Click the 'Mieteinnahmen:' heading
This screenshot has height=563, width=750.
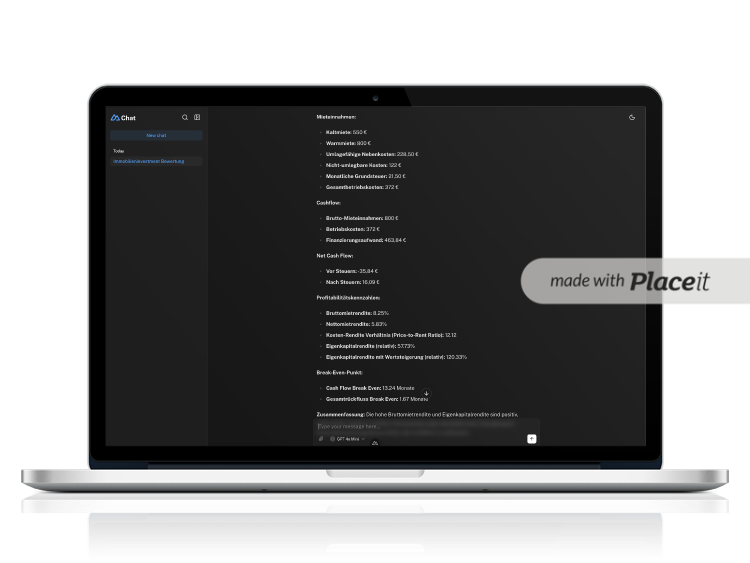tap(336, 117)
